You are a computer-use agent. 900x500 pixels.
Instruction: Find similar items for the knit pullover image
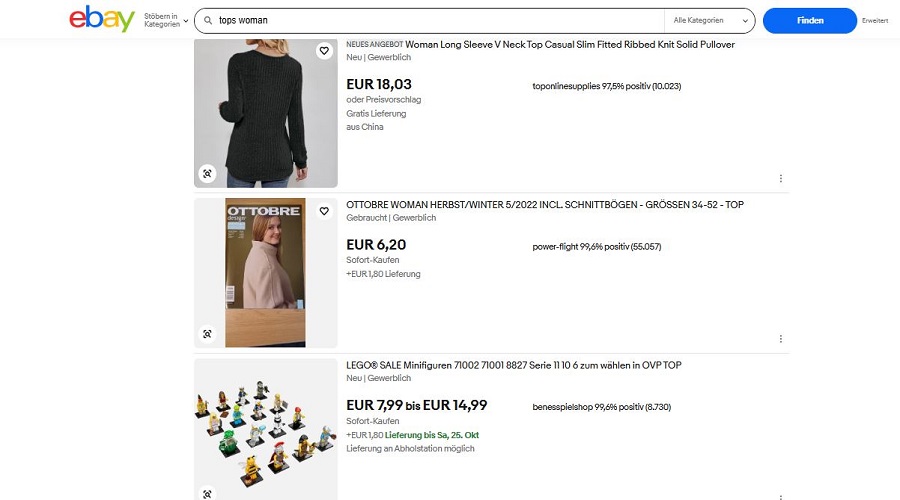(x=207, y=173)
